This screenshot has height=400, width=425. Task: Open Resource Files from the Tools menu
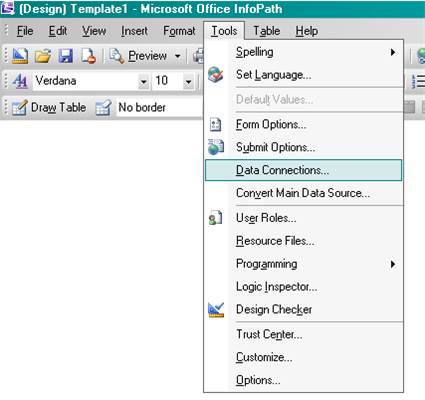point(303,241)
